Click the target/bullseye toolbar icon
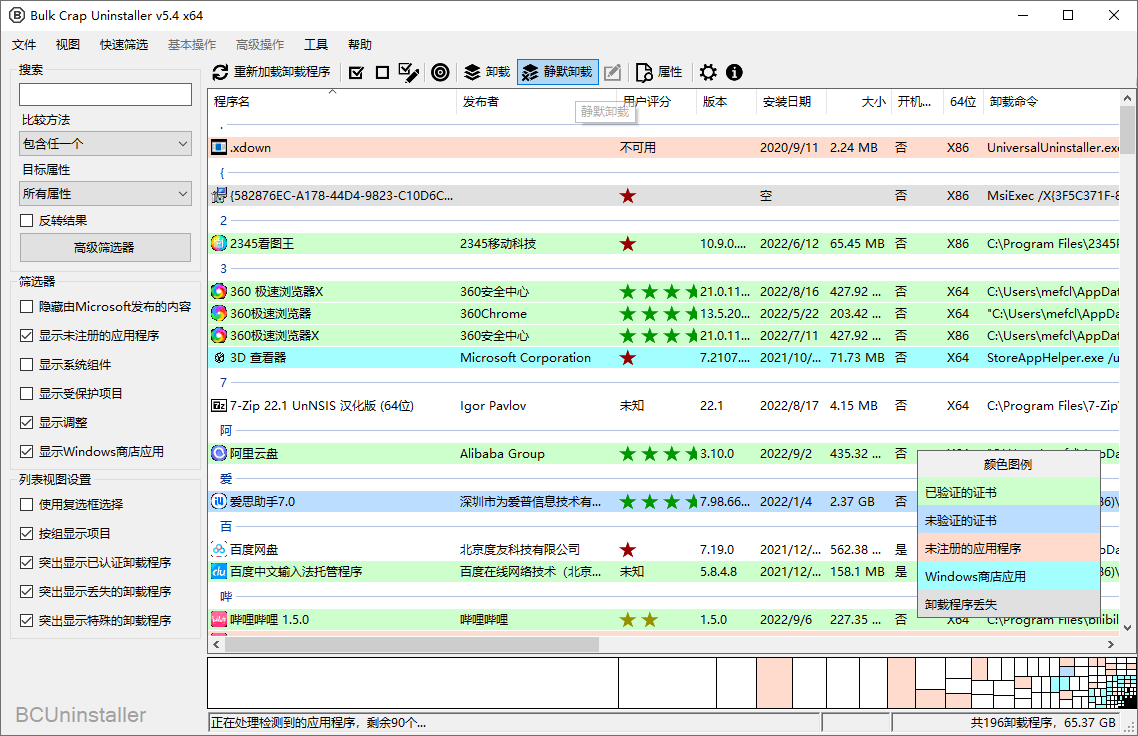This screenshot has width=1138, height=736. pyautogui.click(x=440, y=72)
